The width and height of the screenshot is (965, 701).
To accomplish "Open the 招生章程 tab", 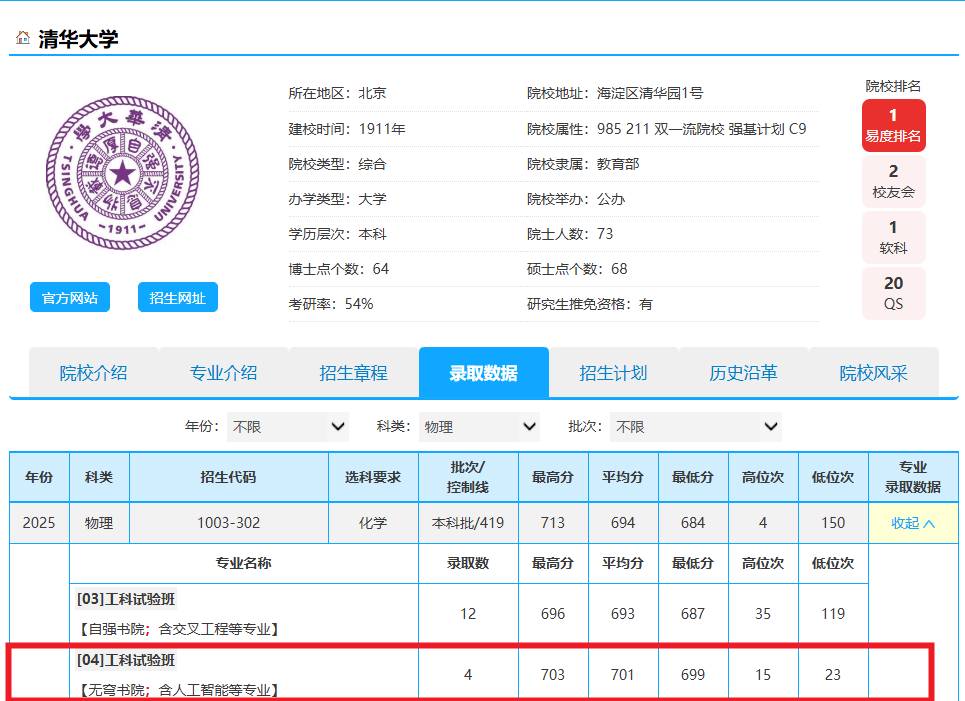I will (x=353, y=373).
